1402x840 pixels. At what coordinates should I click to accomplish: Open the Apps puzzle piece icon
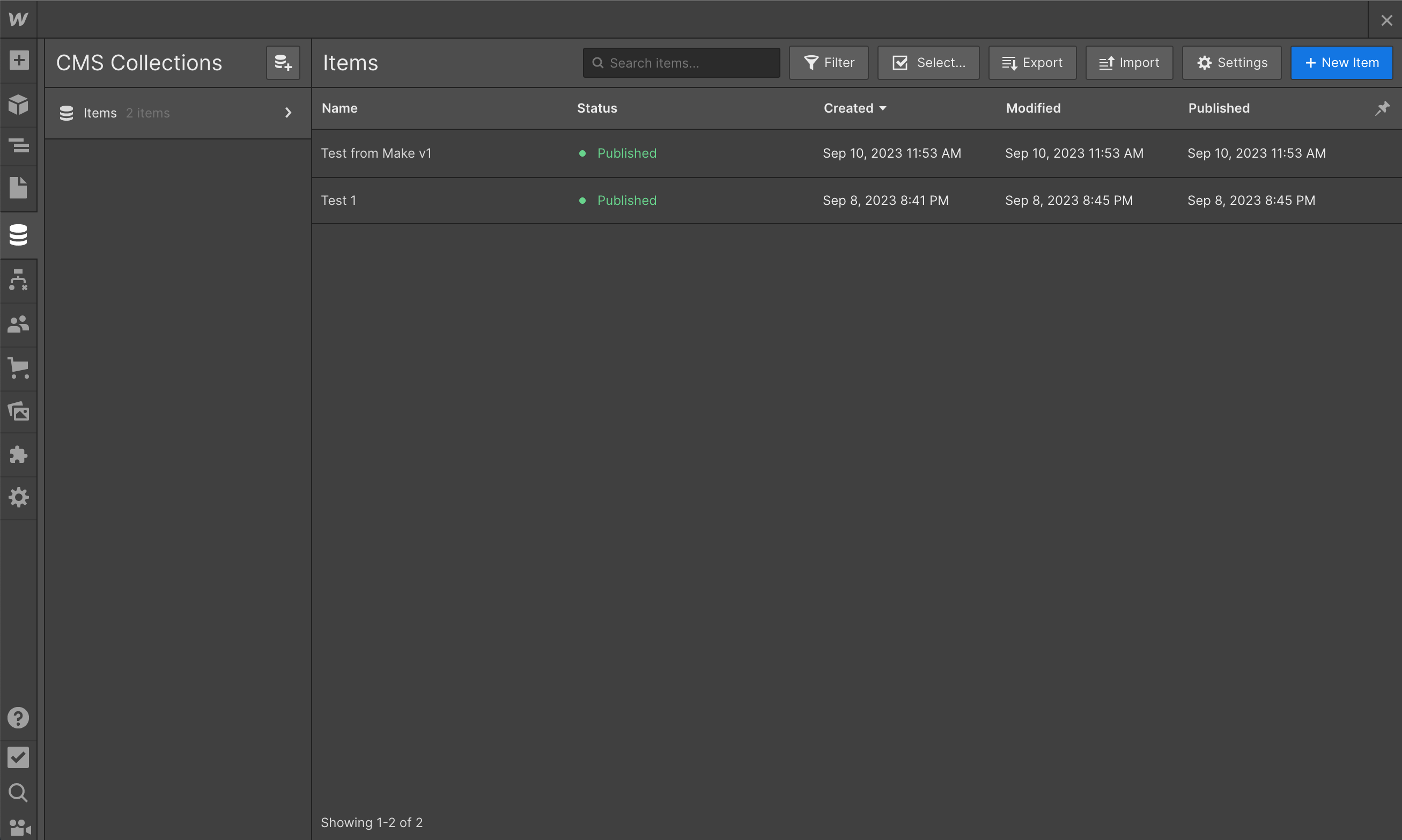19,454
